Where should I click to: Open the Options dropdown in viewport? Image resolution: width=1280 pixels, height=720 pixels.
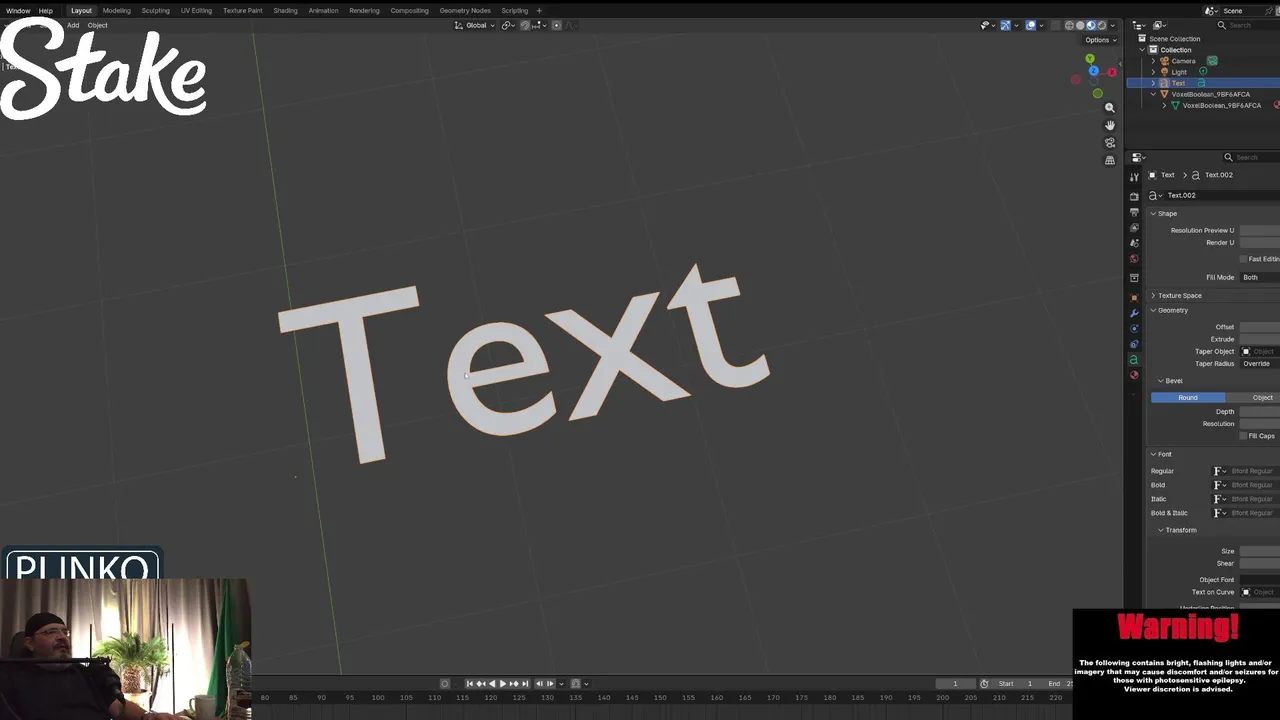[1100, 40]
